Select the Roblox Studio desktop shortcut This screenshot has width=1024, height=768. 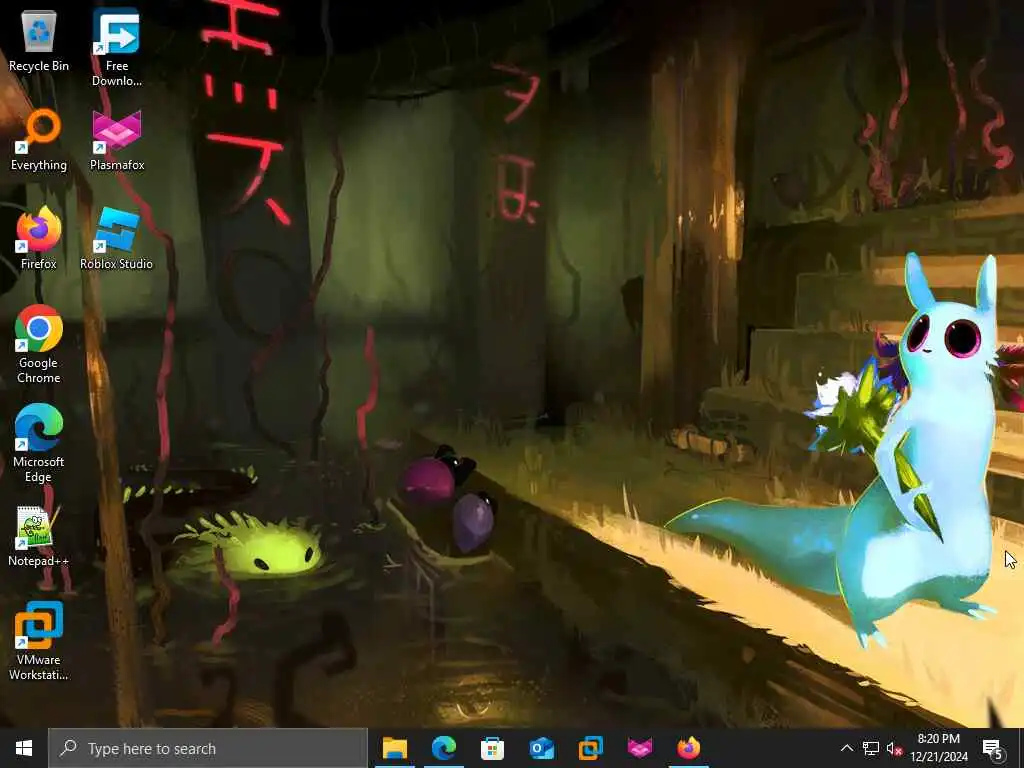point(116,238)
